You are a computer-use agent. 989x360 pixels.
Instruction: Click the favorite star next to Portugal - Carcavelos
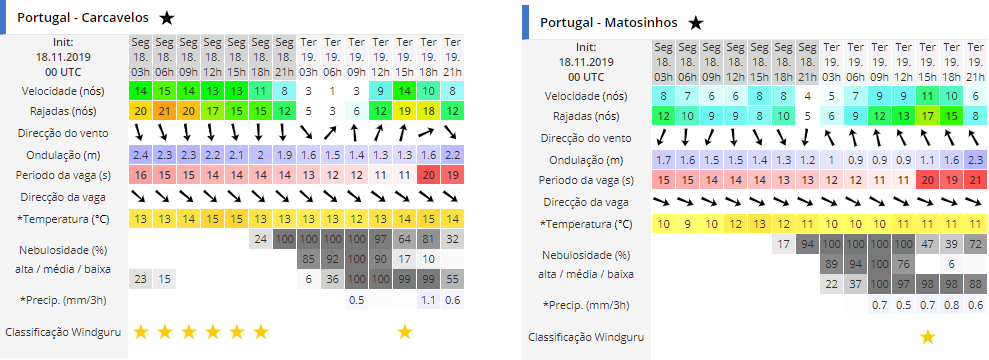coord(167,18)
